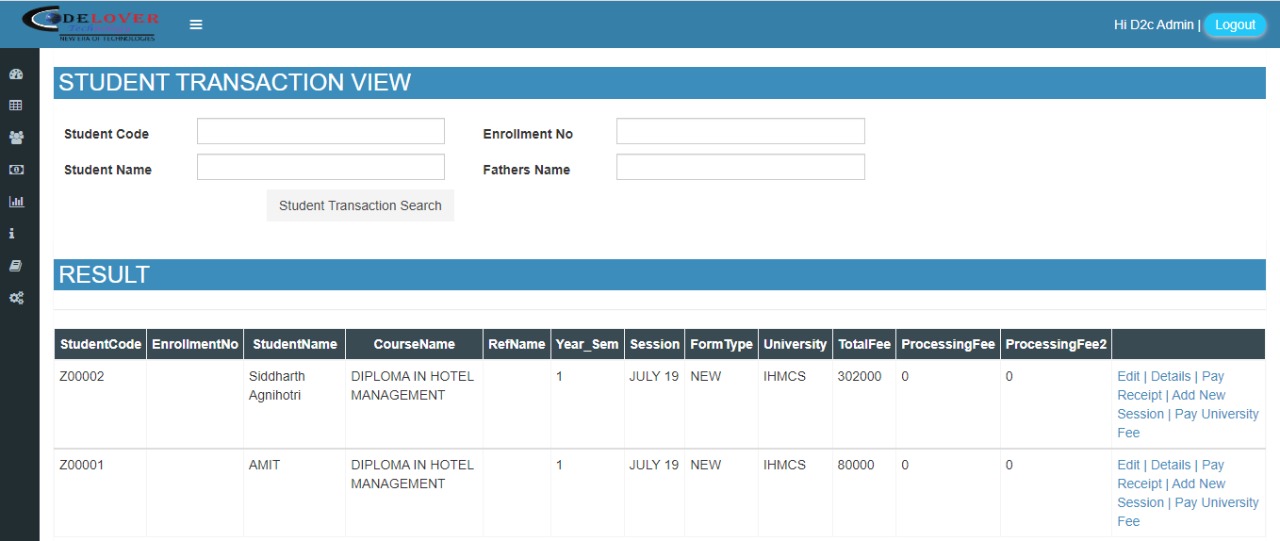
Task: Open the book sidebar icon
Action: tap(16, 266)
